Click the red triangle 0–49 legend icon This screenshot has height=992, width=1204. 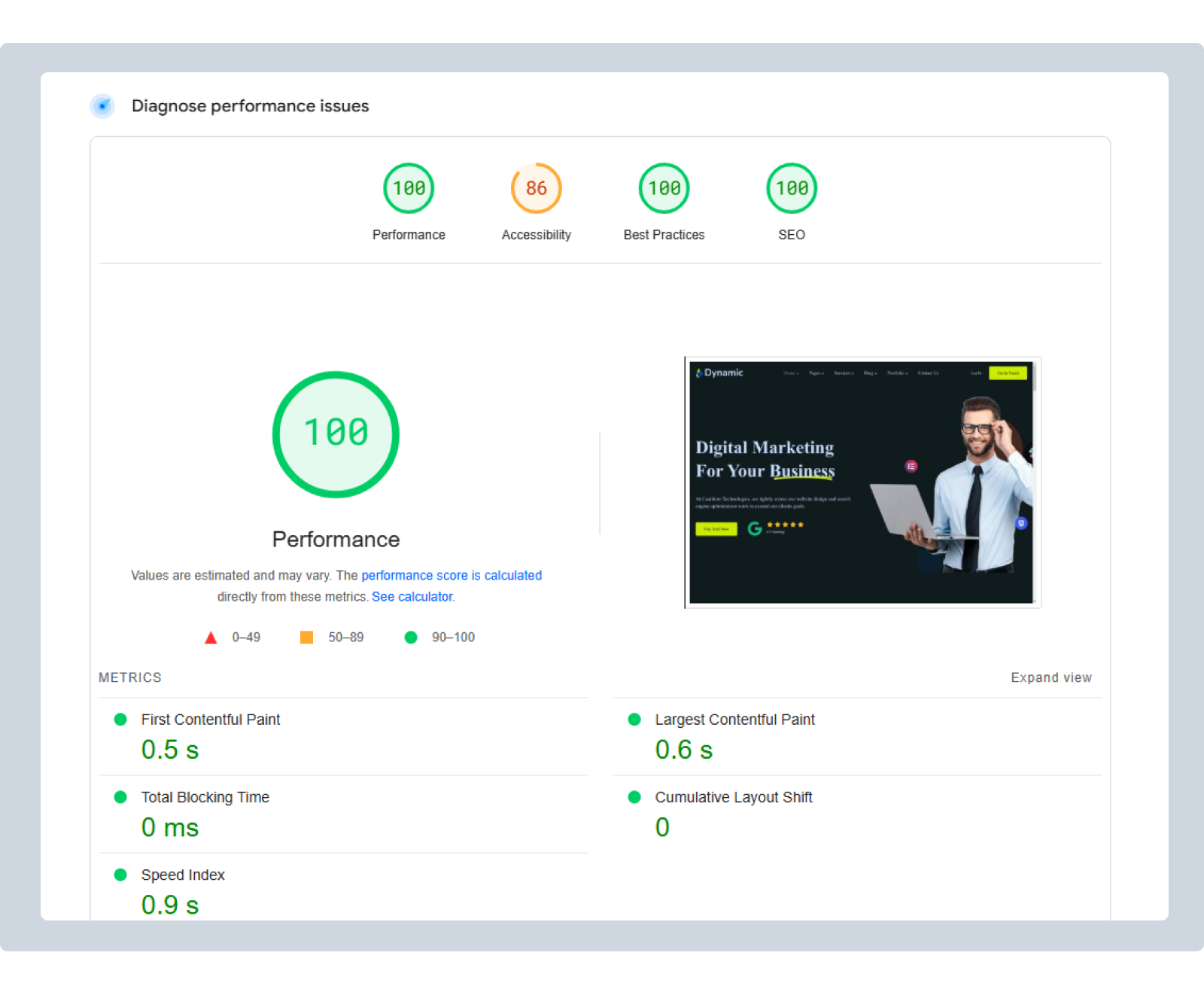pos(211,637)
